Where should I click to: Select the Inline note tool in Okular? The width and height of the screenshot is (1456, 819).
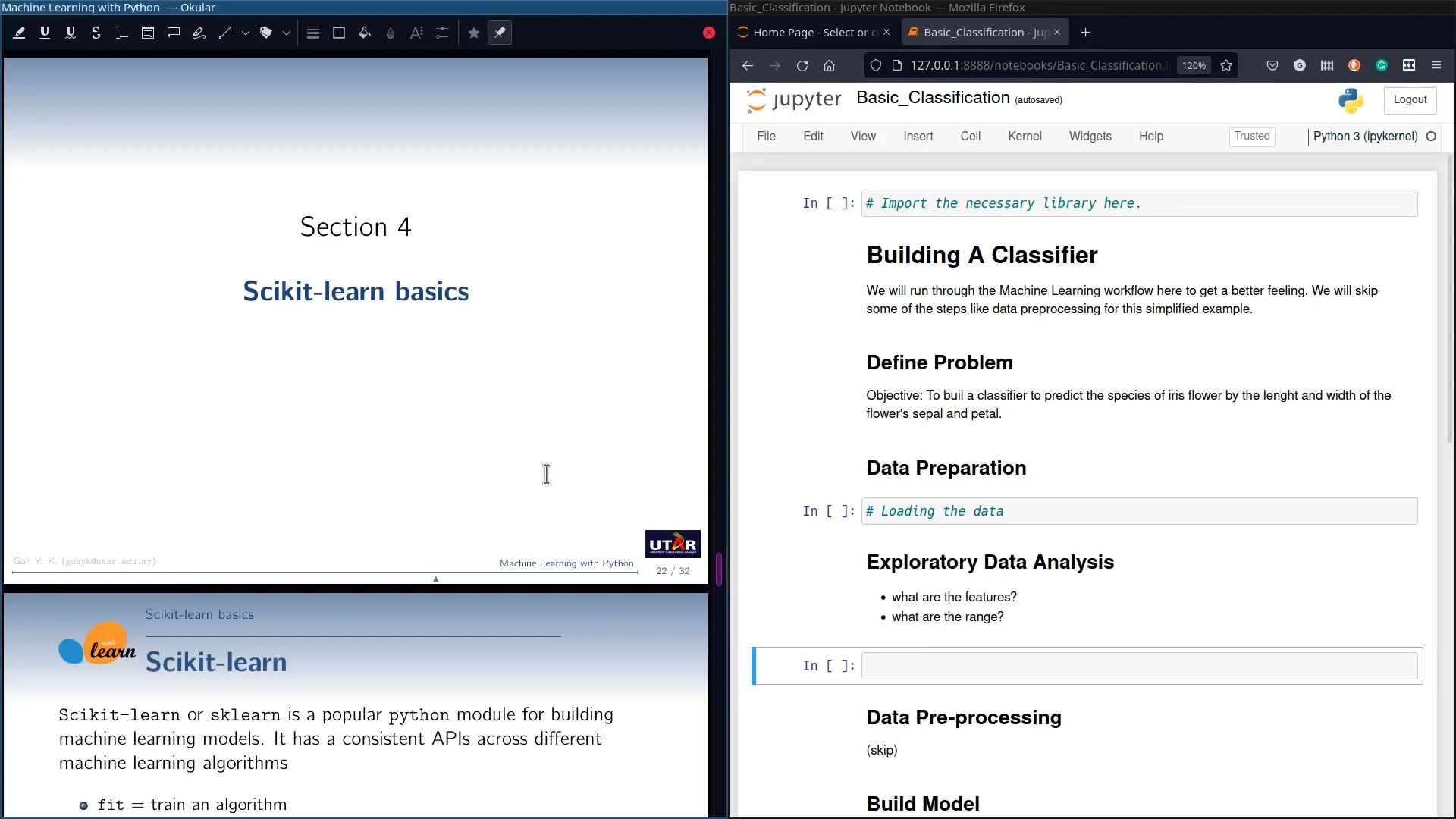(x=148, y=33)
